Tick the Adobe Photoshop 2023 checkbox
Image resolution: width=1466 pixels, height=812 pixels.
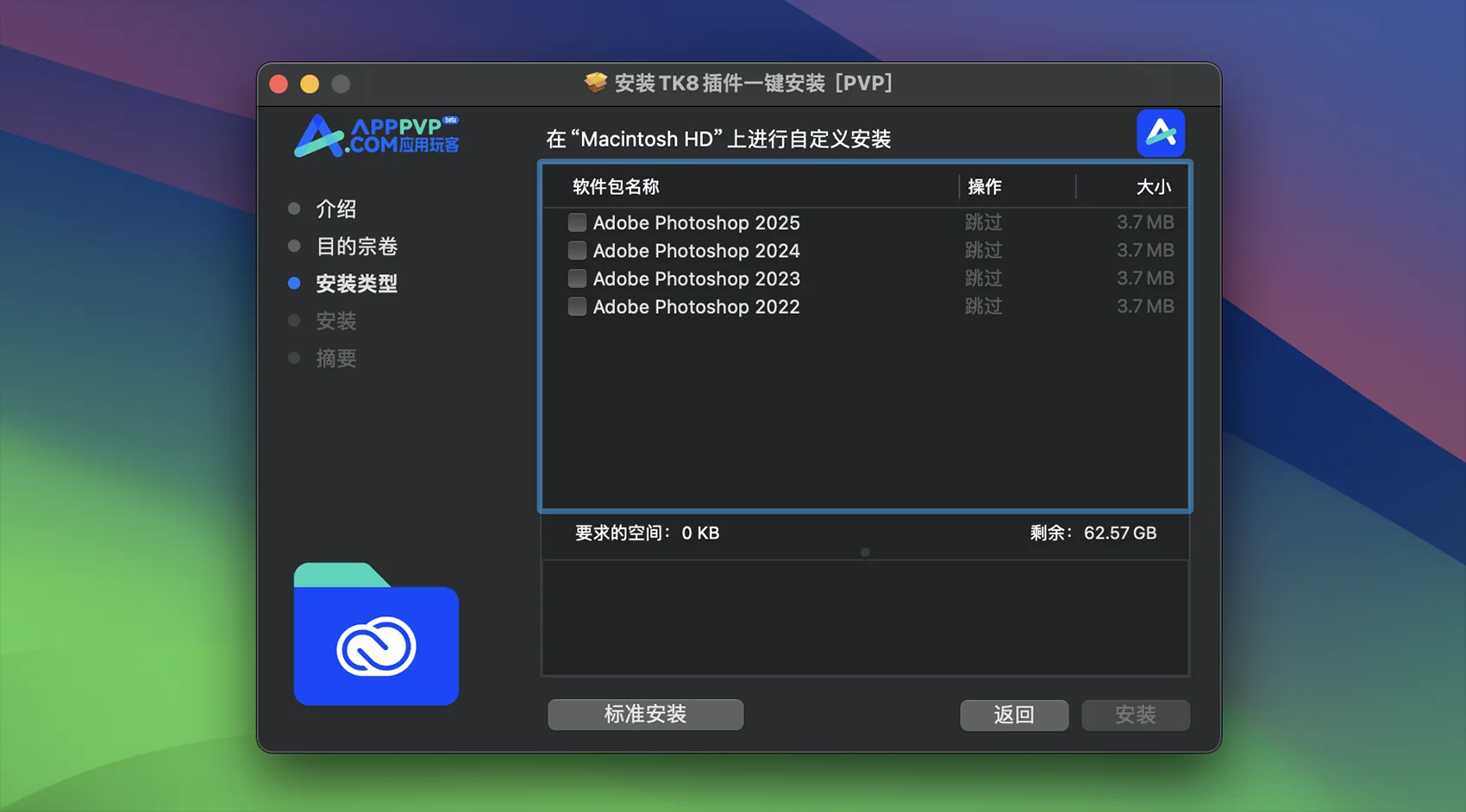(x=577, y=278)
